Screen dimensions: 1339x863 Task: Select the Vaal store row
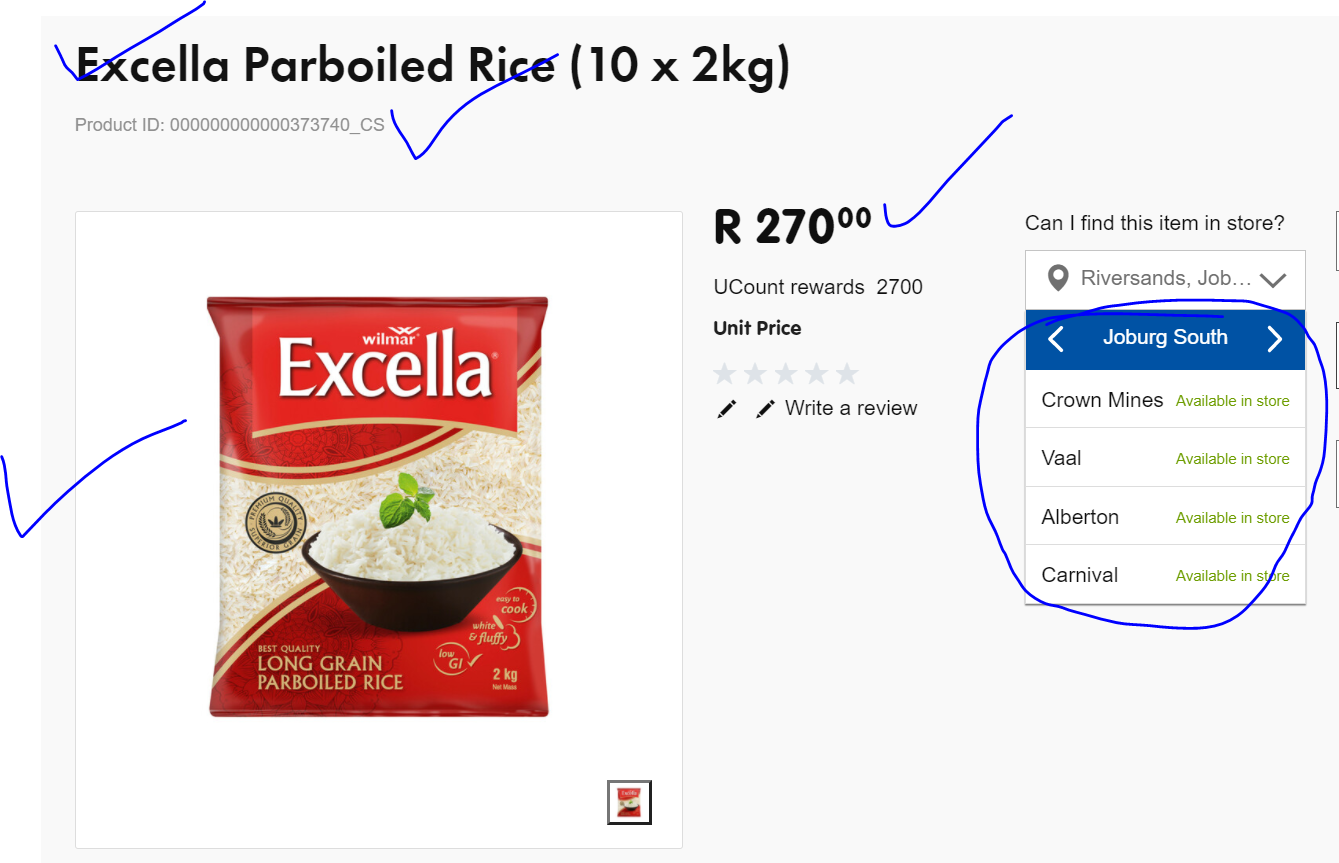tap(1165, 458)
